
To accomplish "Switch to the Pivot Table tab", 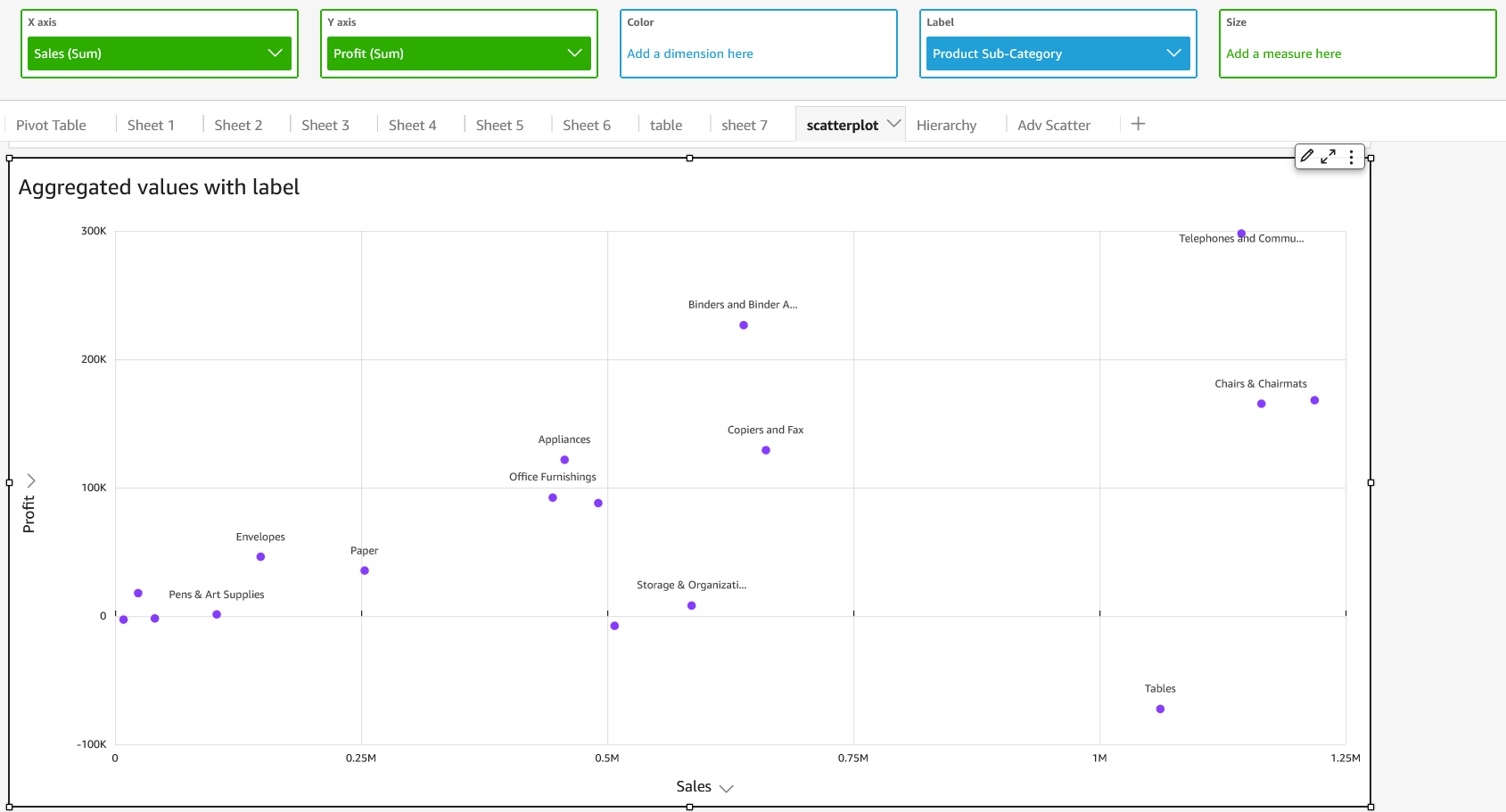I will pyautogui.click(x=51, y=126).
